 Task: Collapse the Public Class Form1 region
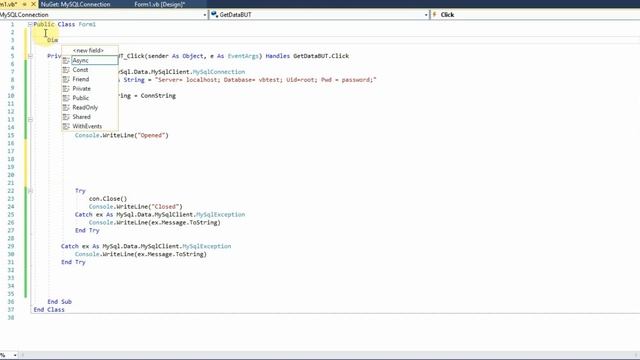tap(30, 24)
